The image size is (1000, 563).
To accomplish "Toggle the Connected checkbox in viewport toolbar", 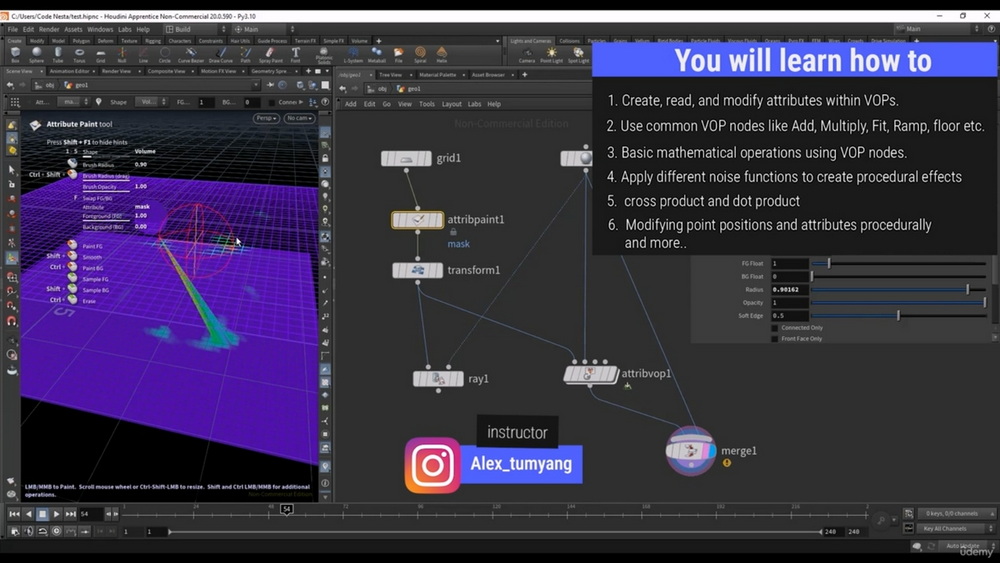I will coord(272,102).
